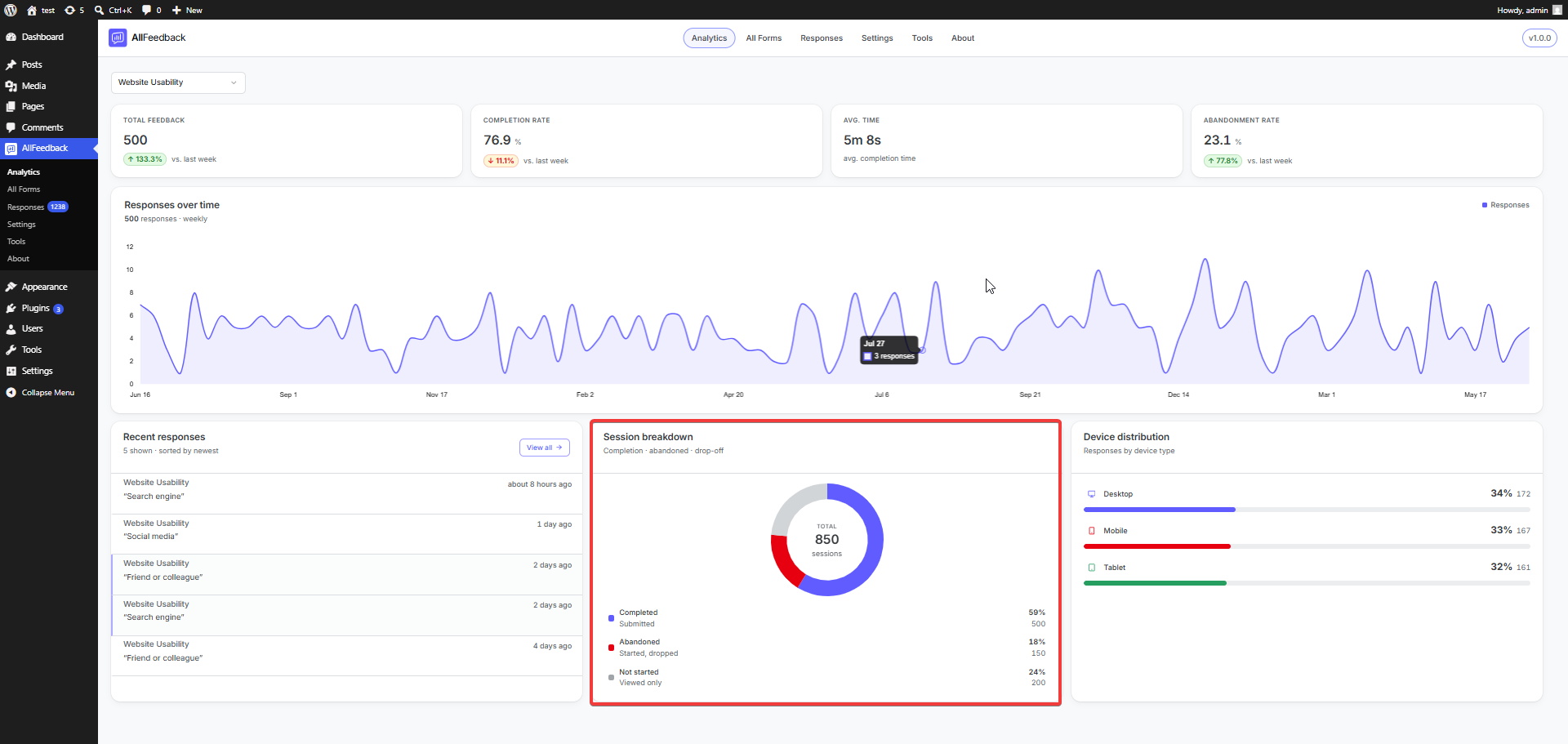Collapse the admin menu
Viewport: 1568px width, 744px height.
[x=48, y=392]
